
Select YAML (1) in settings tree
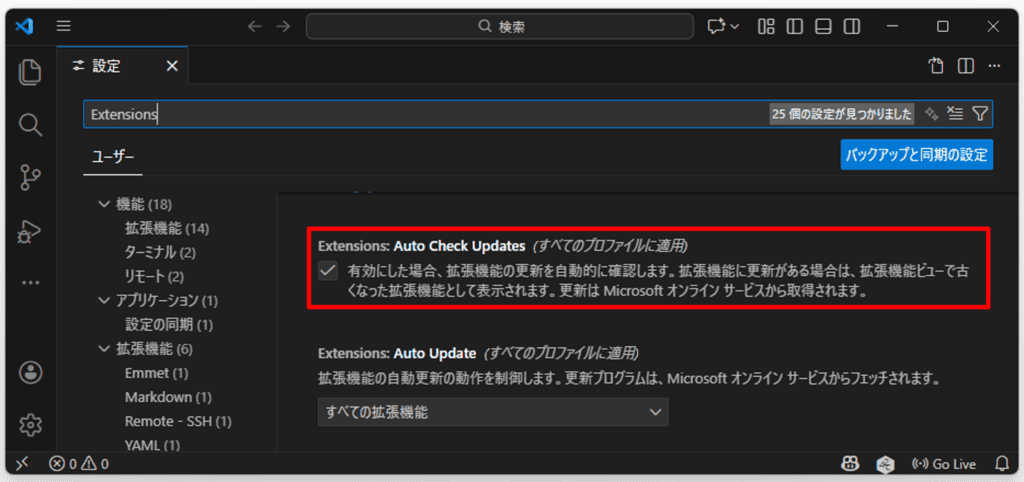(152, 445)
